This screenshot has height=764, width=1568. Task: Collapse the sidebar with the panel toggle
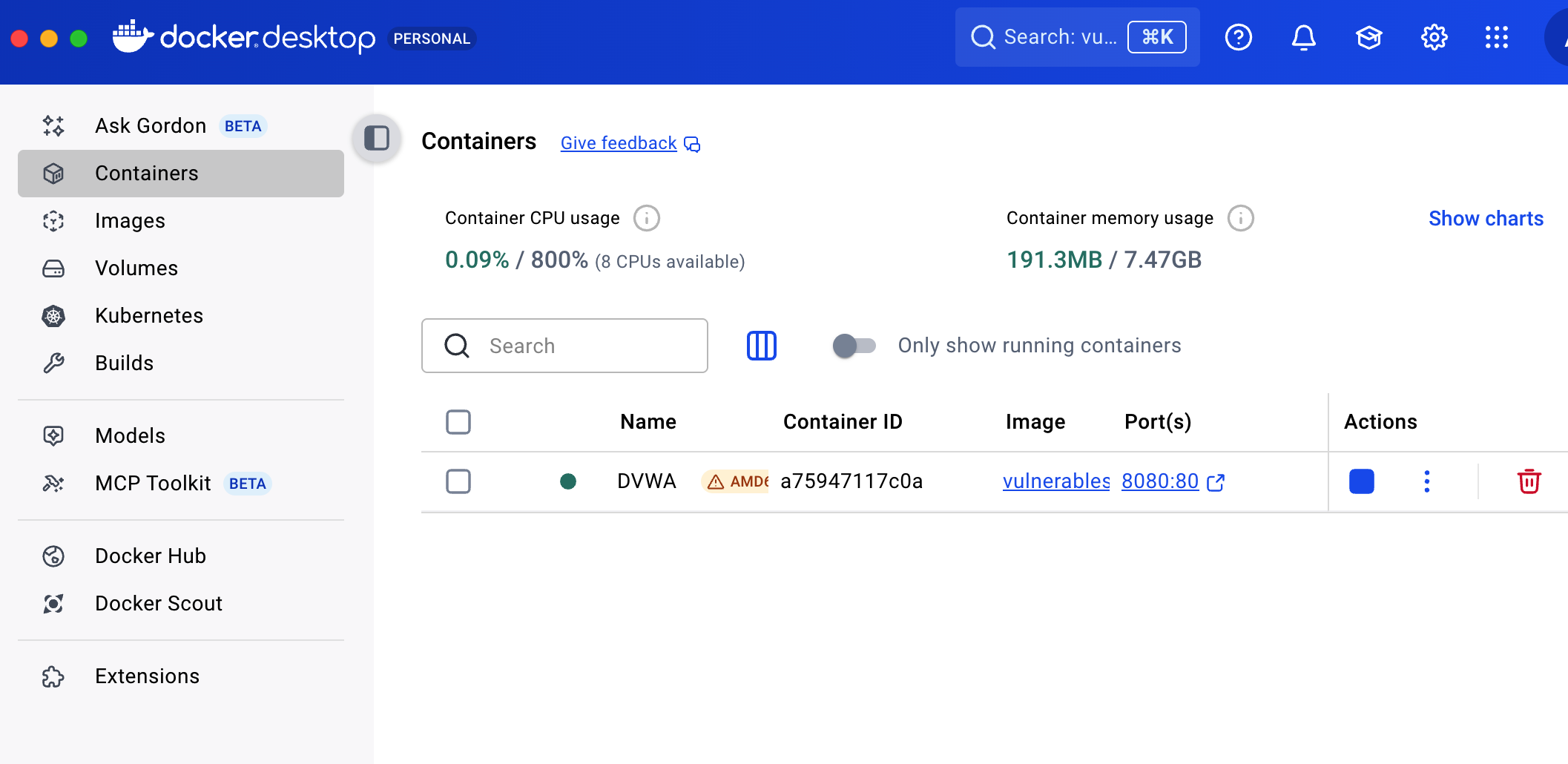pyautogui.click(x=377, y=138)
